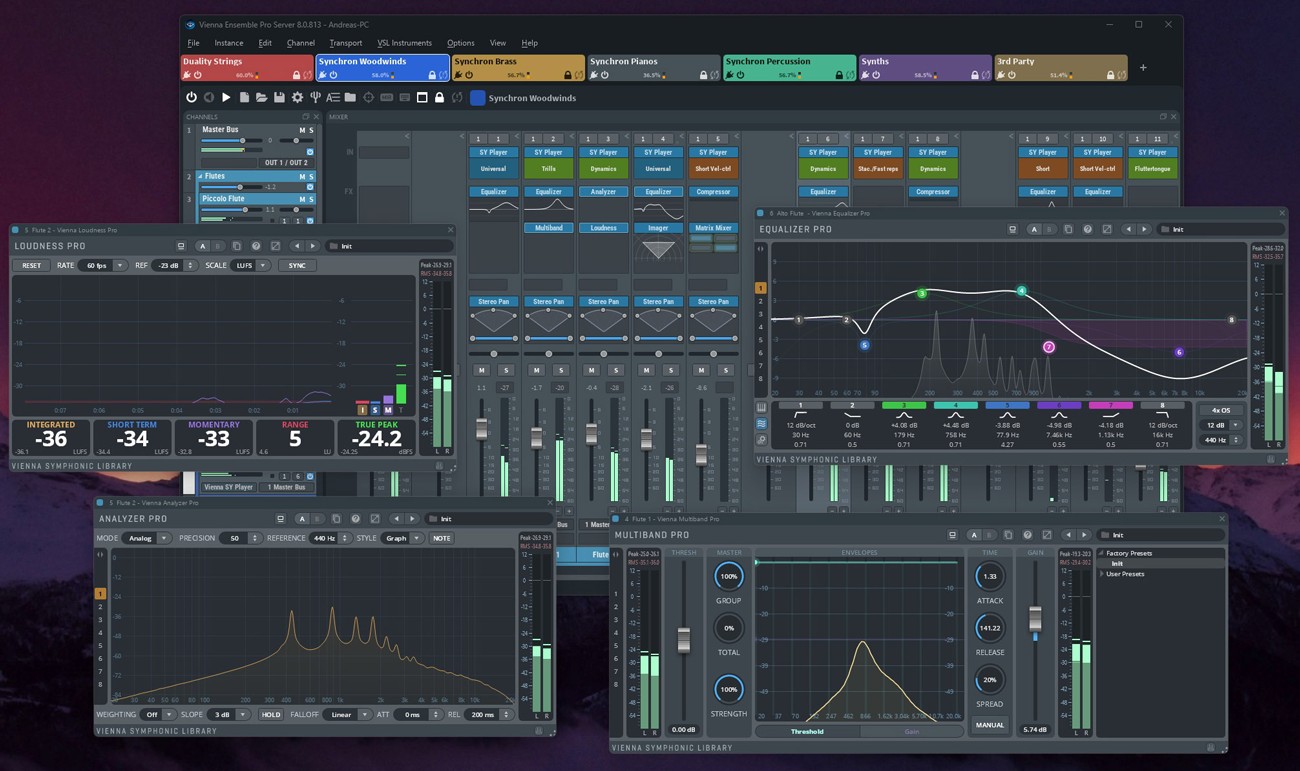Solo the Flutes channel in the channel list
This screenshot has height=771, width=1300.
pyautogui.click(x=311, y=176)
